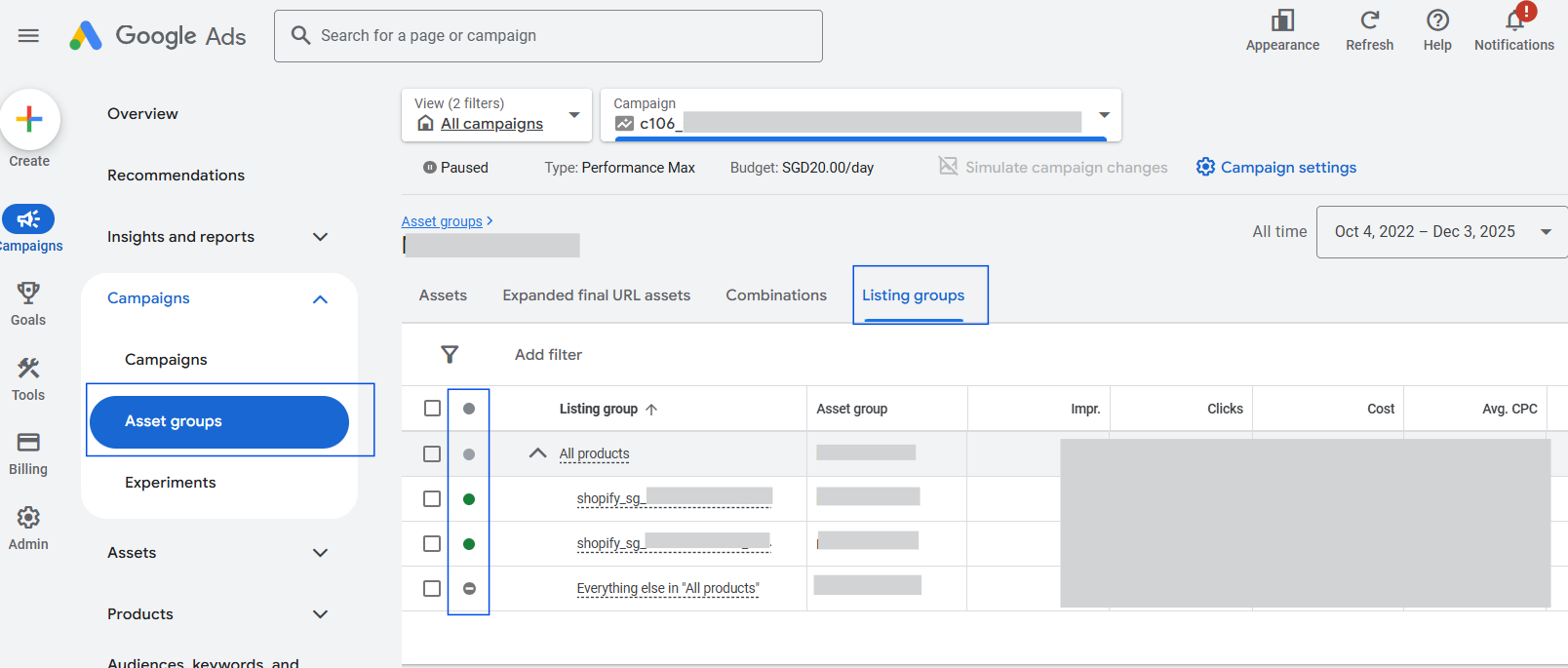Image resolution: width=1568 pixels, height=668 pixels.
Task: Click the Create plus button
Action: 29,119
